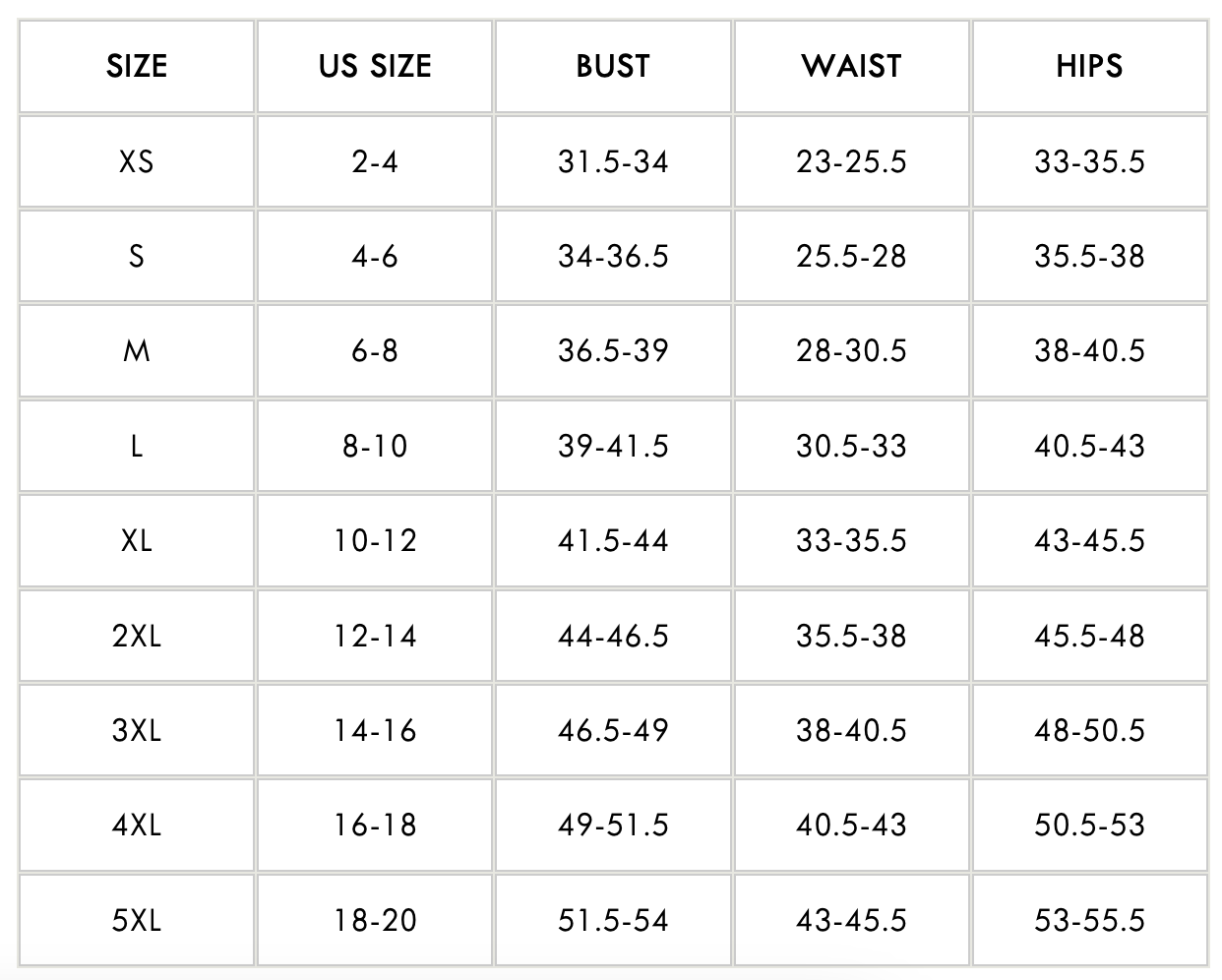Select US size 8-10 cell
Screen dimensions: 1222x980
[x=375, y=446]
